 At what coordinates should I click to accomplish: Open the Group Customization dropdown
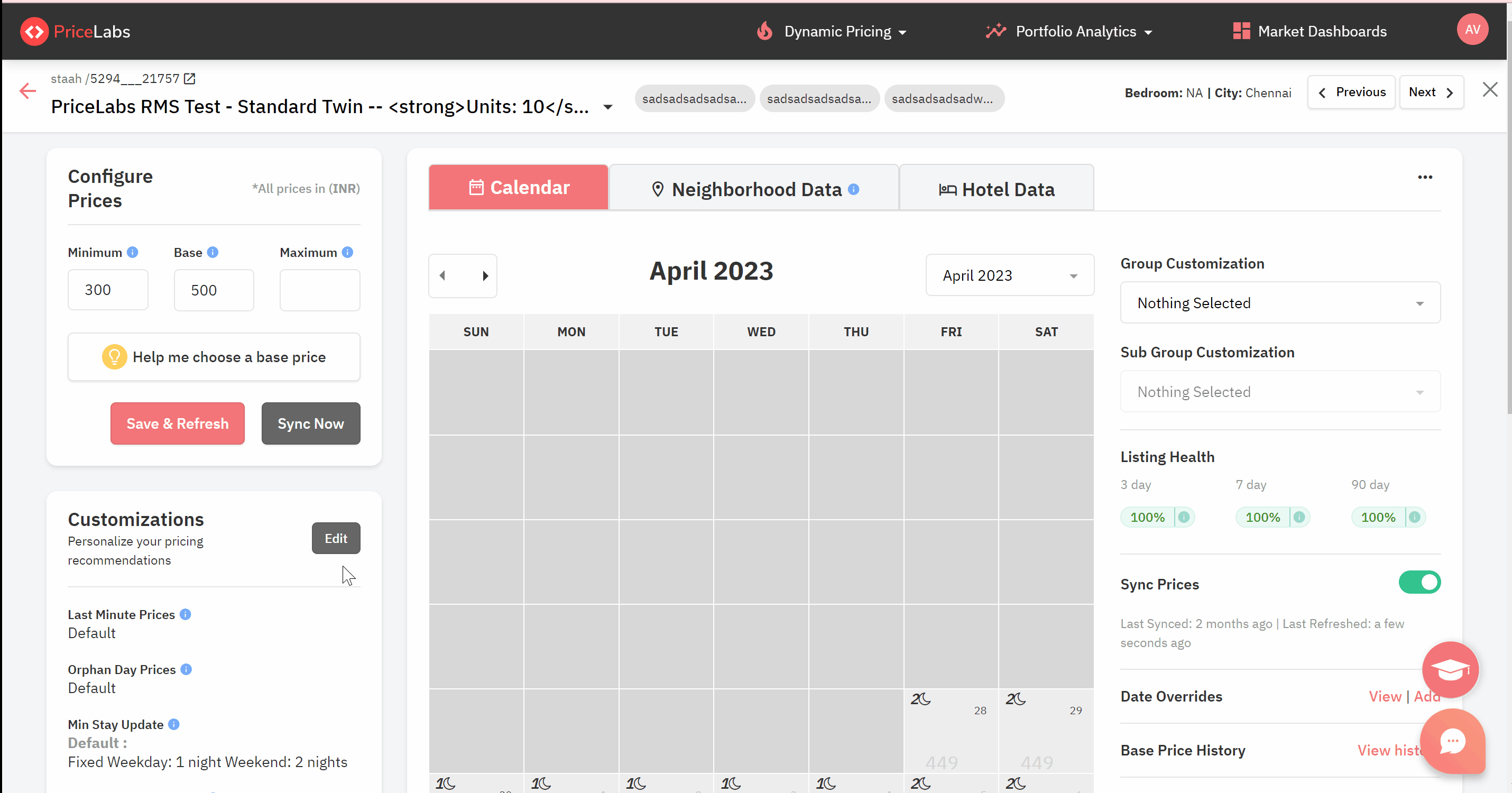point(1280,303)
